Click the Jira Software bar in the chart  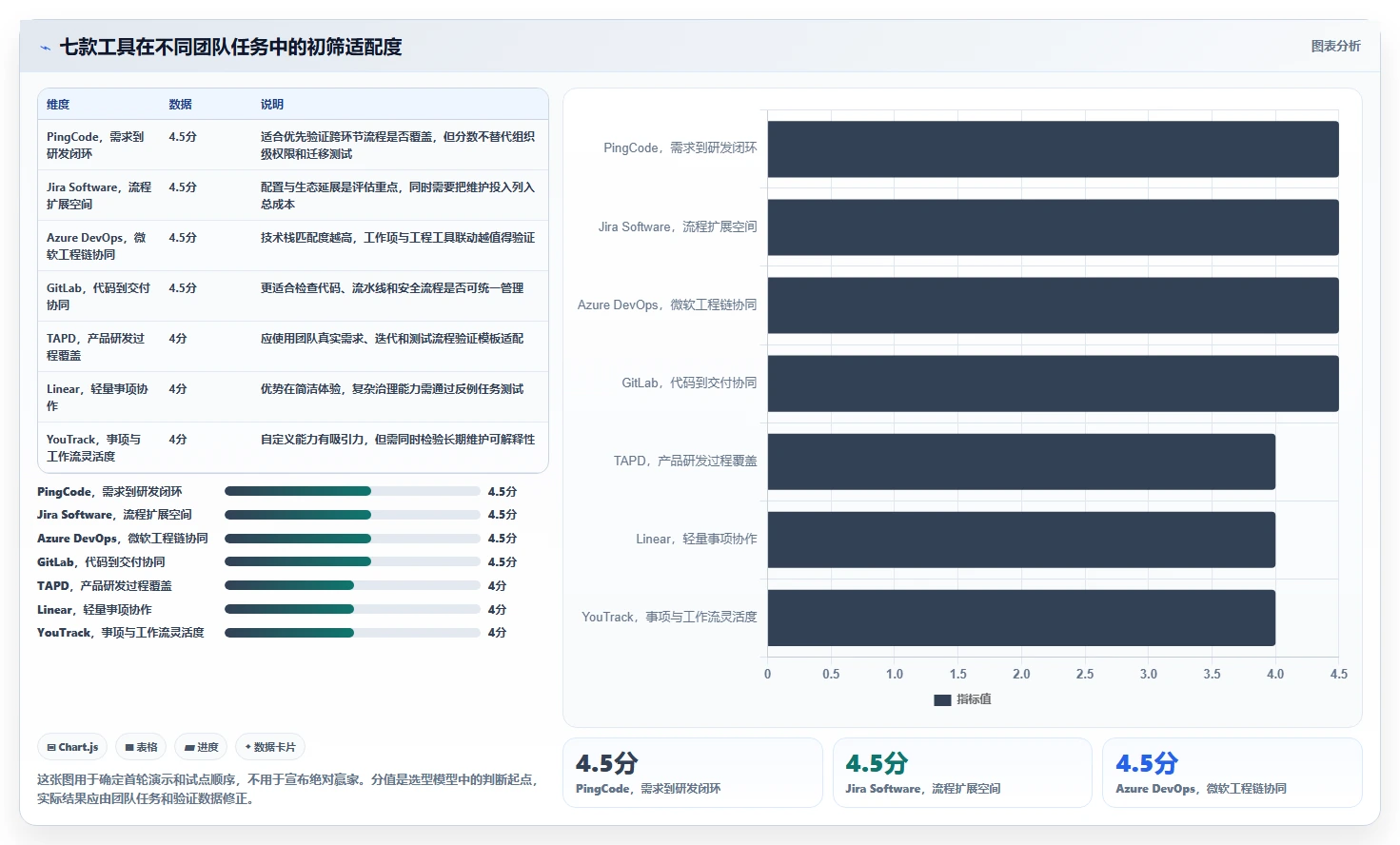[1053, 227]
